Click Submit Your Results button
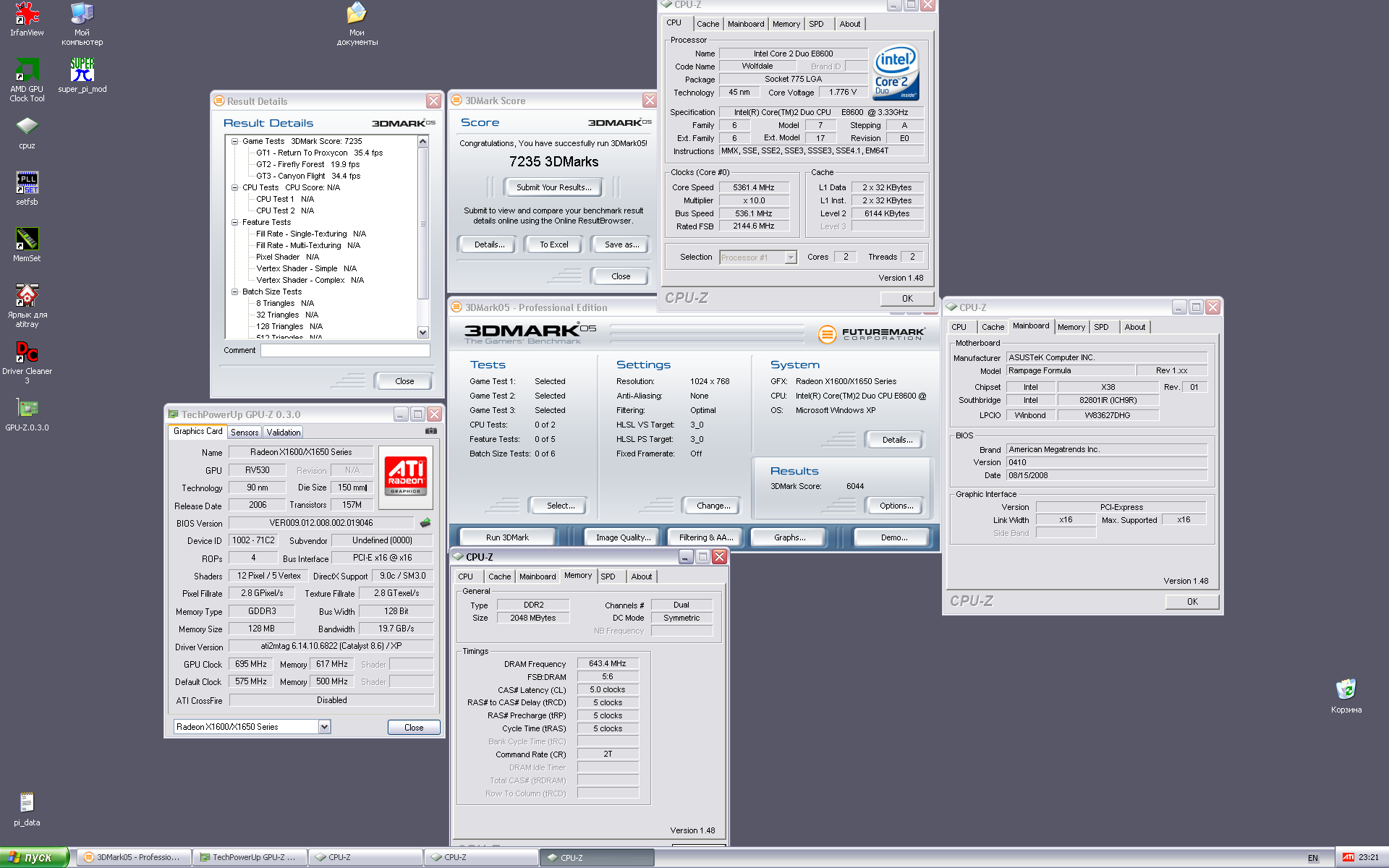Image resolution: width=1389 pixels, height=868 pixels. pyautogui.click(x=553, y=187)
